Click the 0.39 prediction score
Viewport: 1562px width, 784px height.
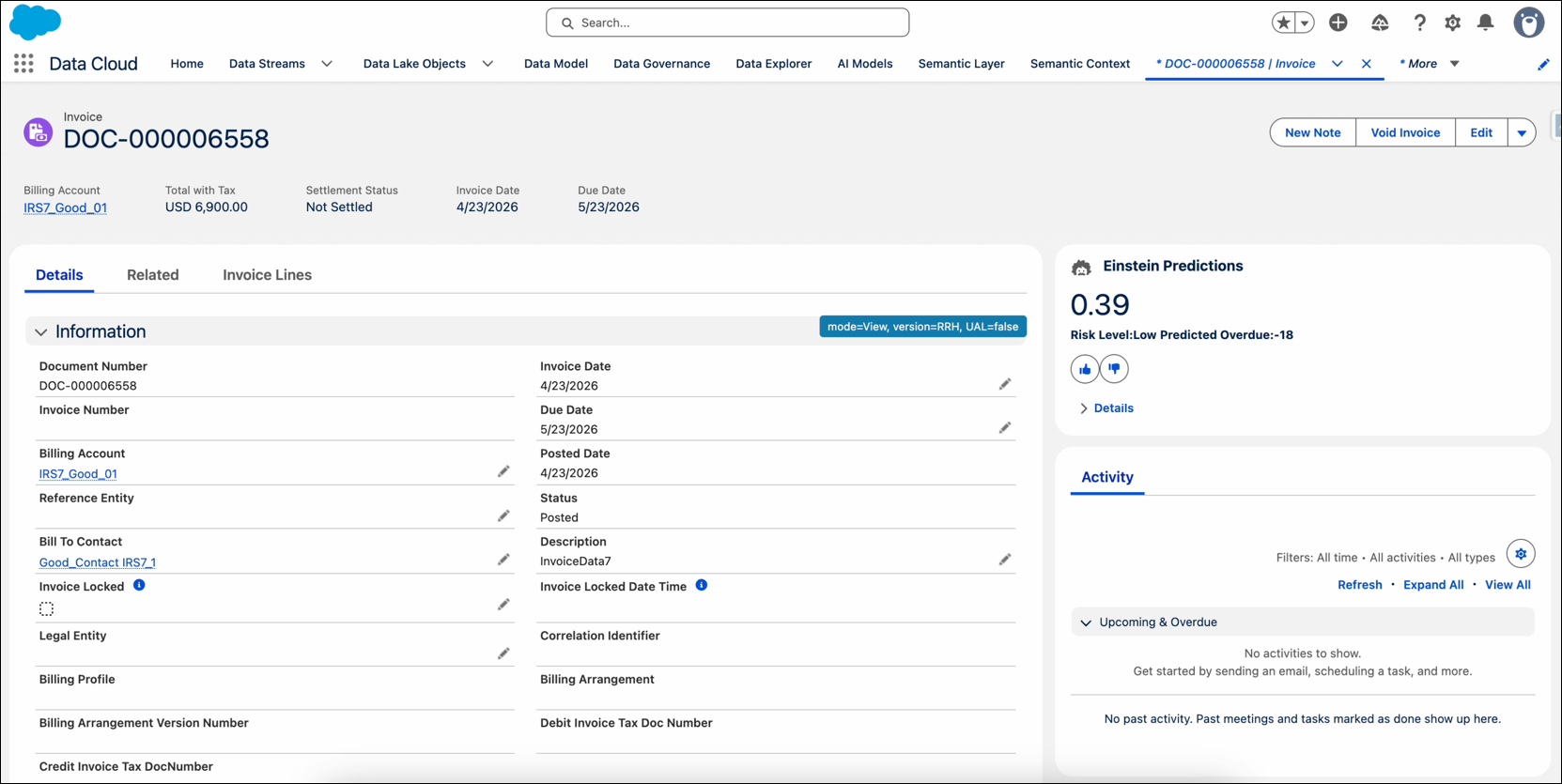click(x=1100, y=304)
